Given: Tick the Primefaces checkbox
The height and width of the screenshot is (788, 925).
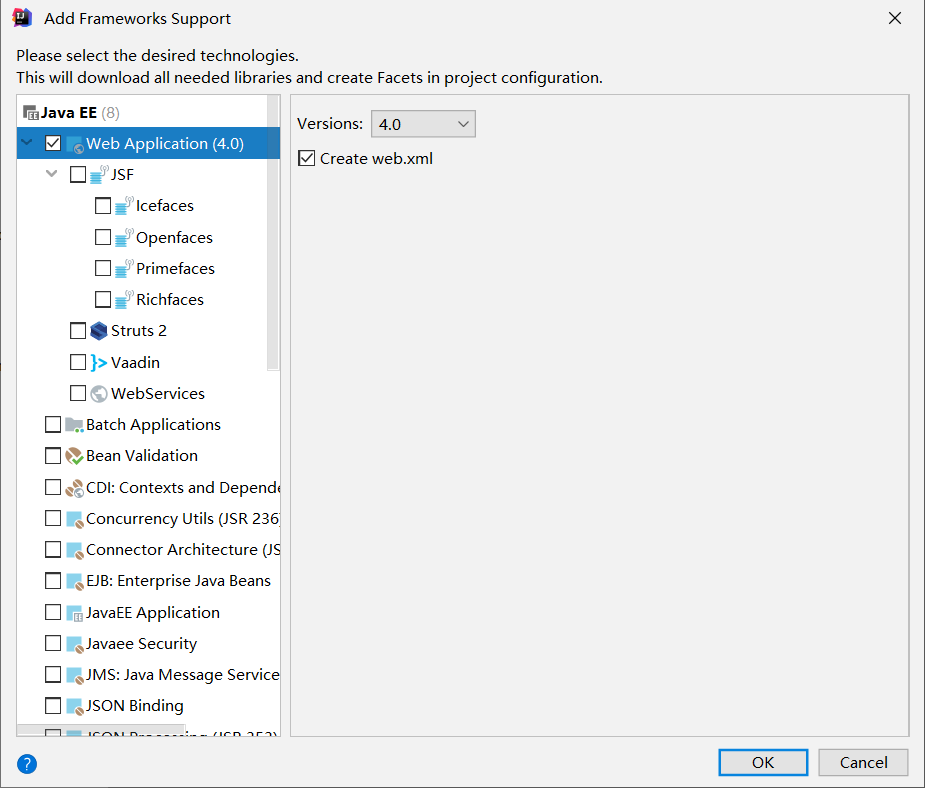Looking at the screenshot, I should click(103, 268).
